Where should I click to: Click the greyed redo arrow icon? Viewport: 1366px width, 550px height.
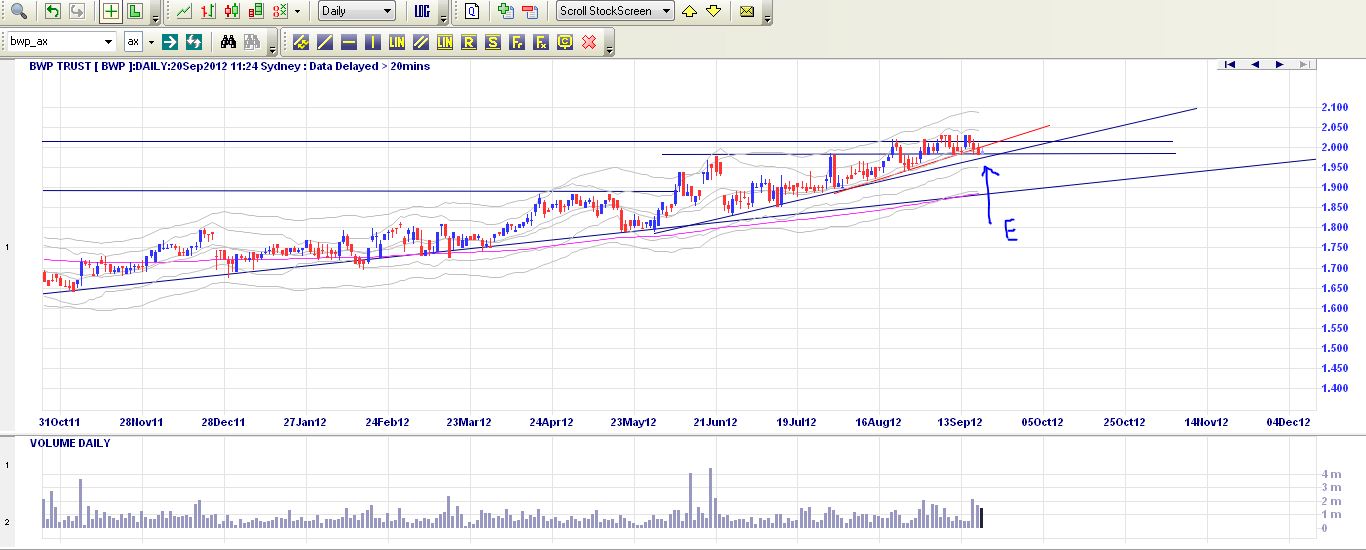click(76, 12)
